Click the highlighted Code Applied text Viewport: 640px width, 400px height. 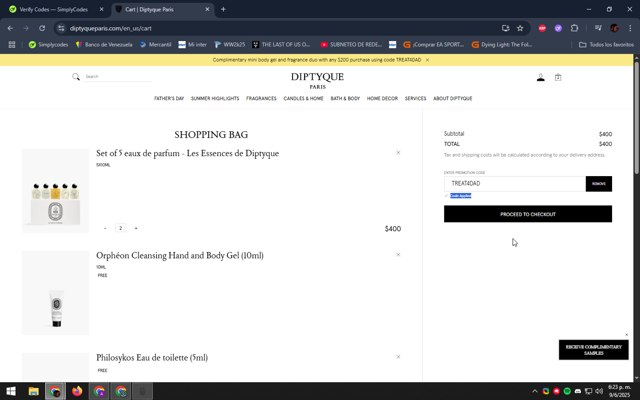460,196
